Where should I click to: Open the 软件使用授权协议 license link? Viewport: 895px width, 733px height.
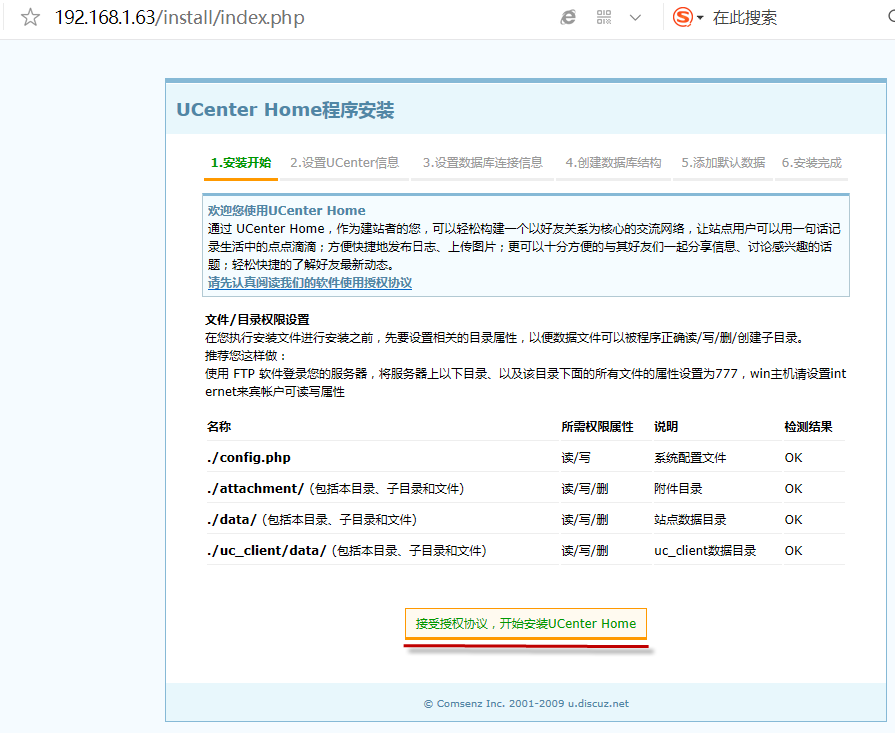point(310,283)
